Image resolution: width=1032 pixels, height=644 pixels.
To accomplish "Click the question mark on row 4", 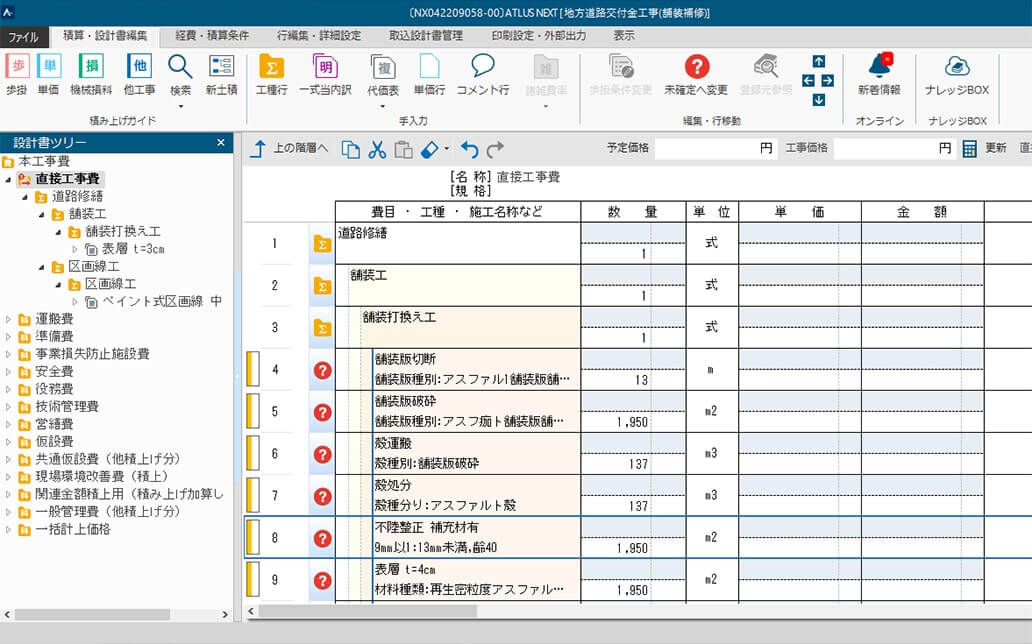I will (x=322, y=370).
